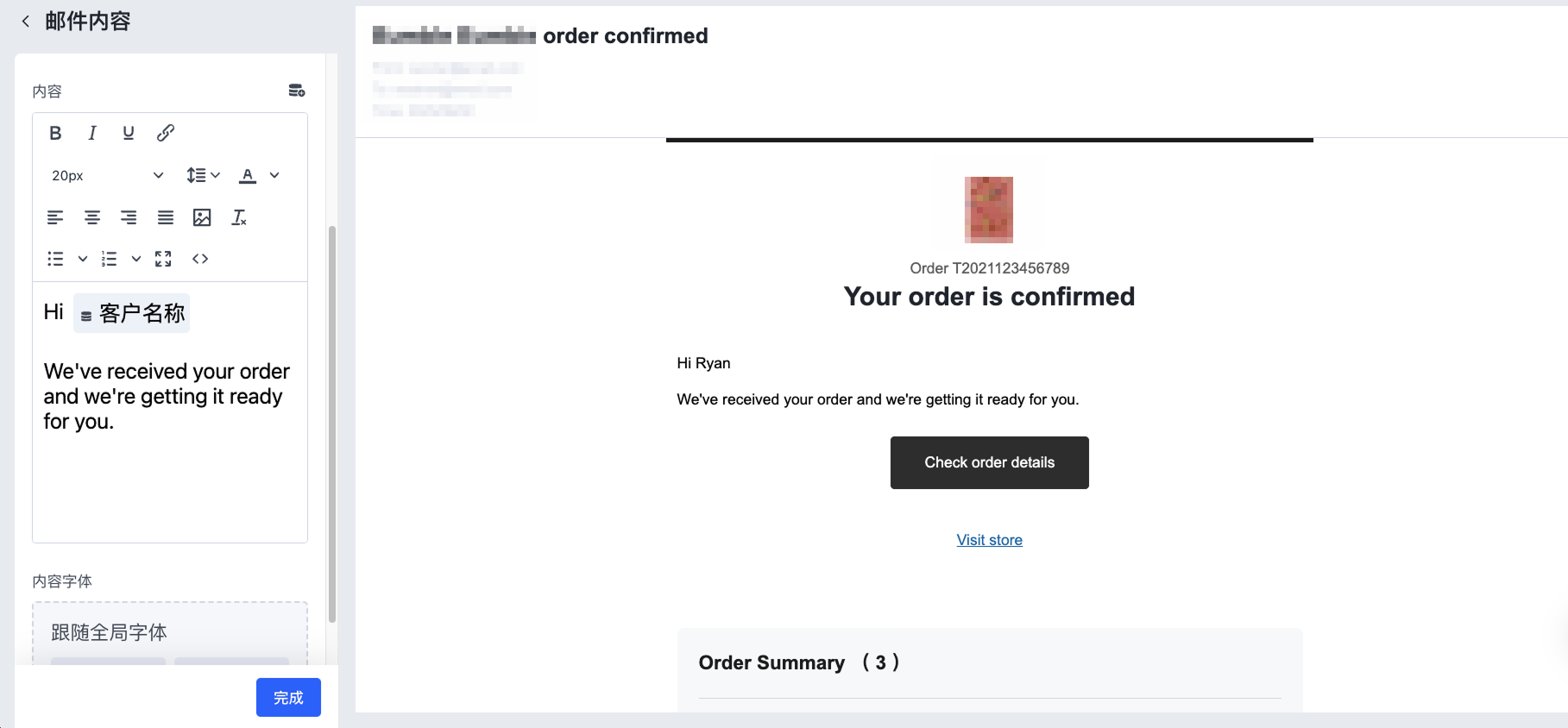Click the 完成 button
The height and width of the screenshot is (728, 1568).
click(x=288, y=697)
